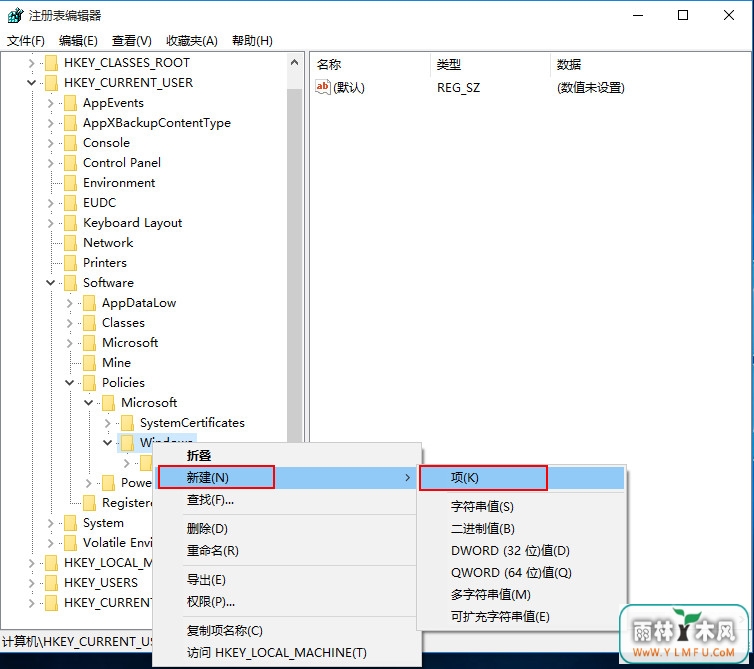Click the Printers folder icon
The image size is (754, 669).
[x=70, y=263]
